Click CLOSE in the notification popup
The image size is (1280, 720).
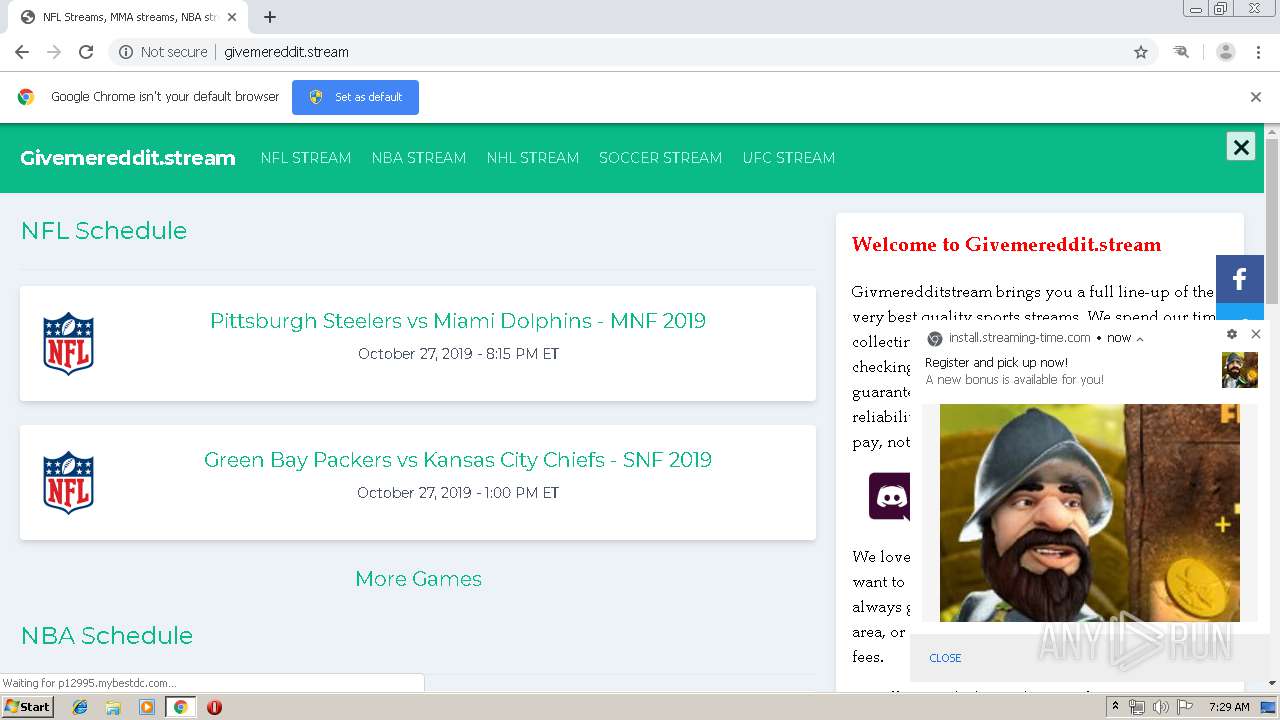(945, 658)
